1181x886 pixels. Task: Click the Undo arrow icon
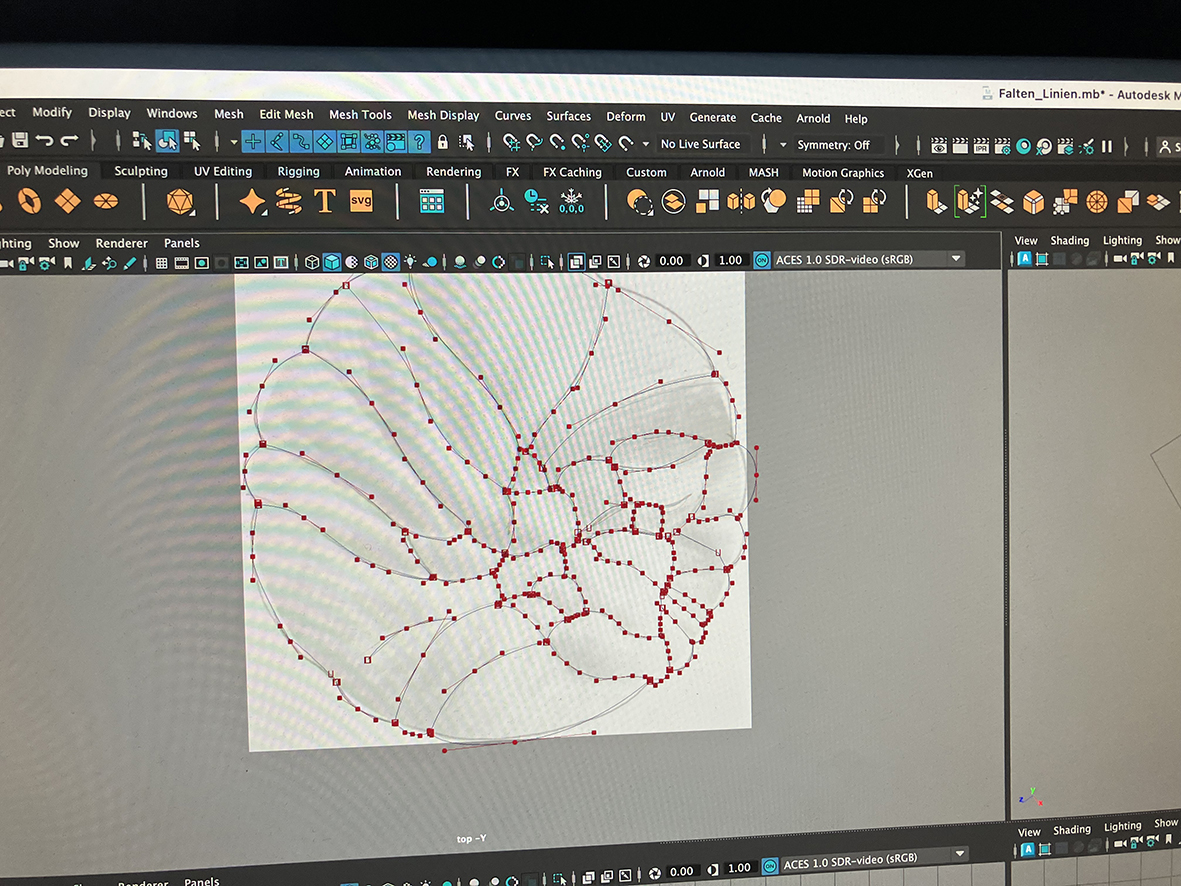click(44, 139)
